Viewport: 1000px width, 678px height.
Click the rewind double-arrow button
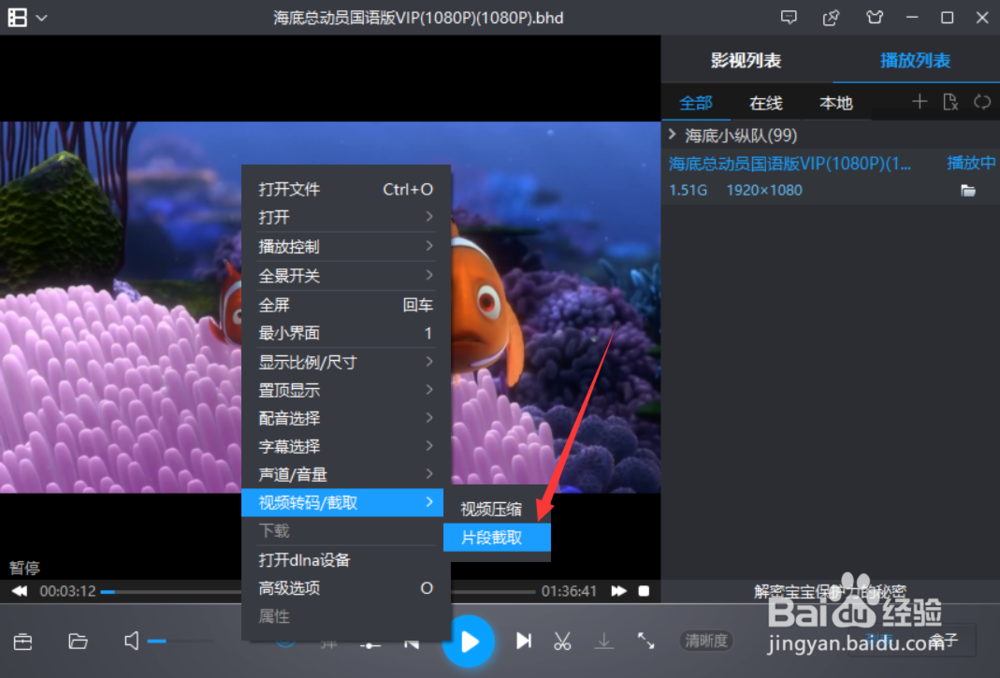coord(20,591)
